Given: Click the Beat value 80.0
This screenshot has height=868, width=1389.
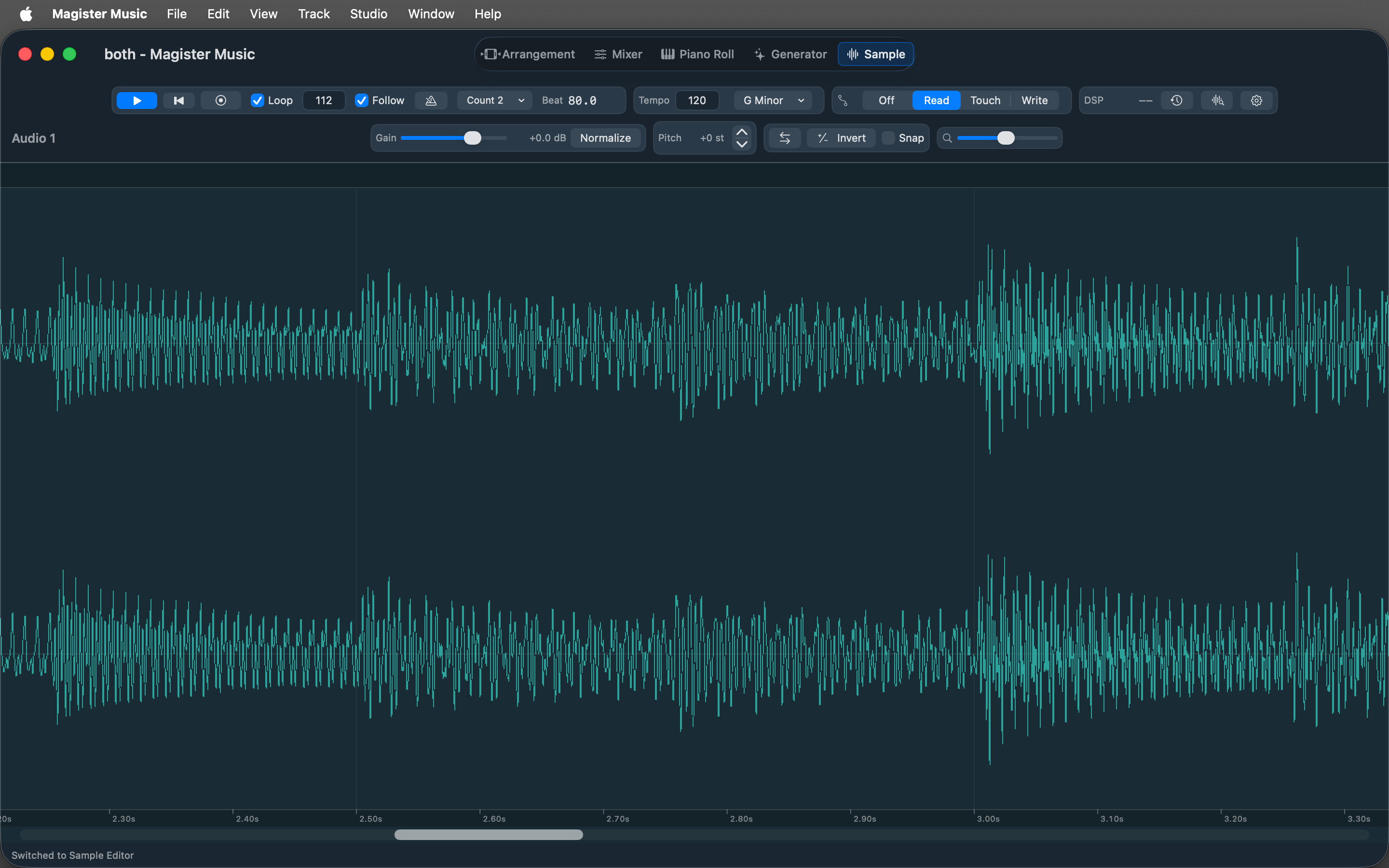Looking at the screenshot, I should point(582,100).
